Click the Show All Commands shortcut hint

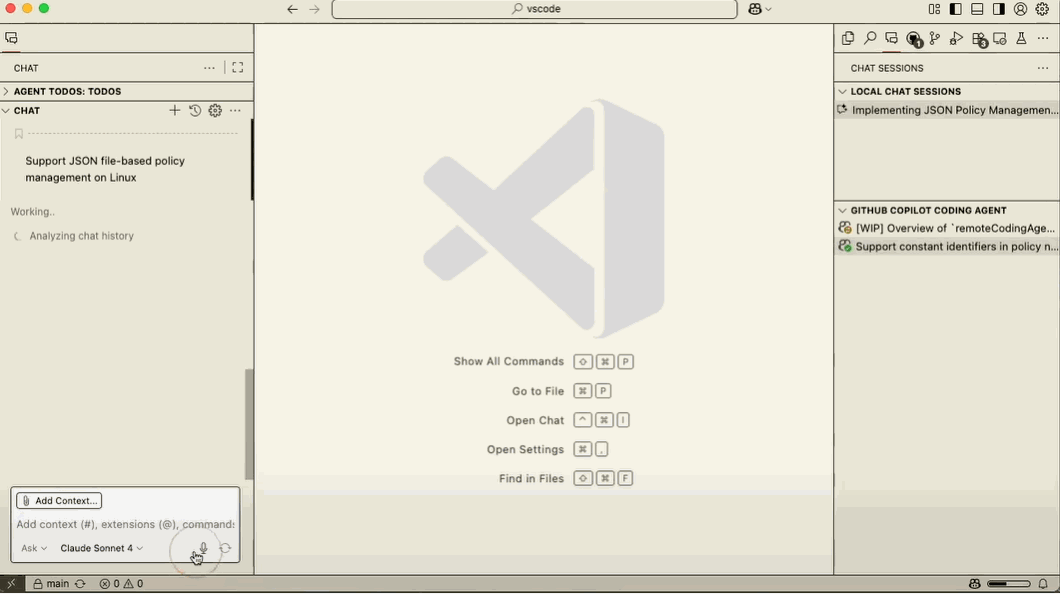click(543, 362)
